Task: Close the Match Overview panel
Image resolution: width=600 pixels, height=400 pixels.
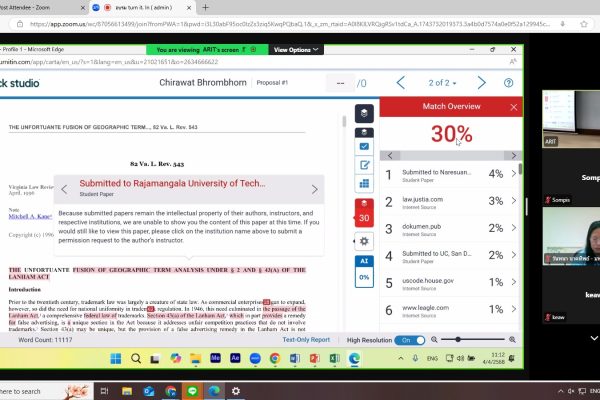Action: [514, 107]
